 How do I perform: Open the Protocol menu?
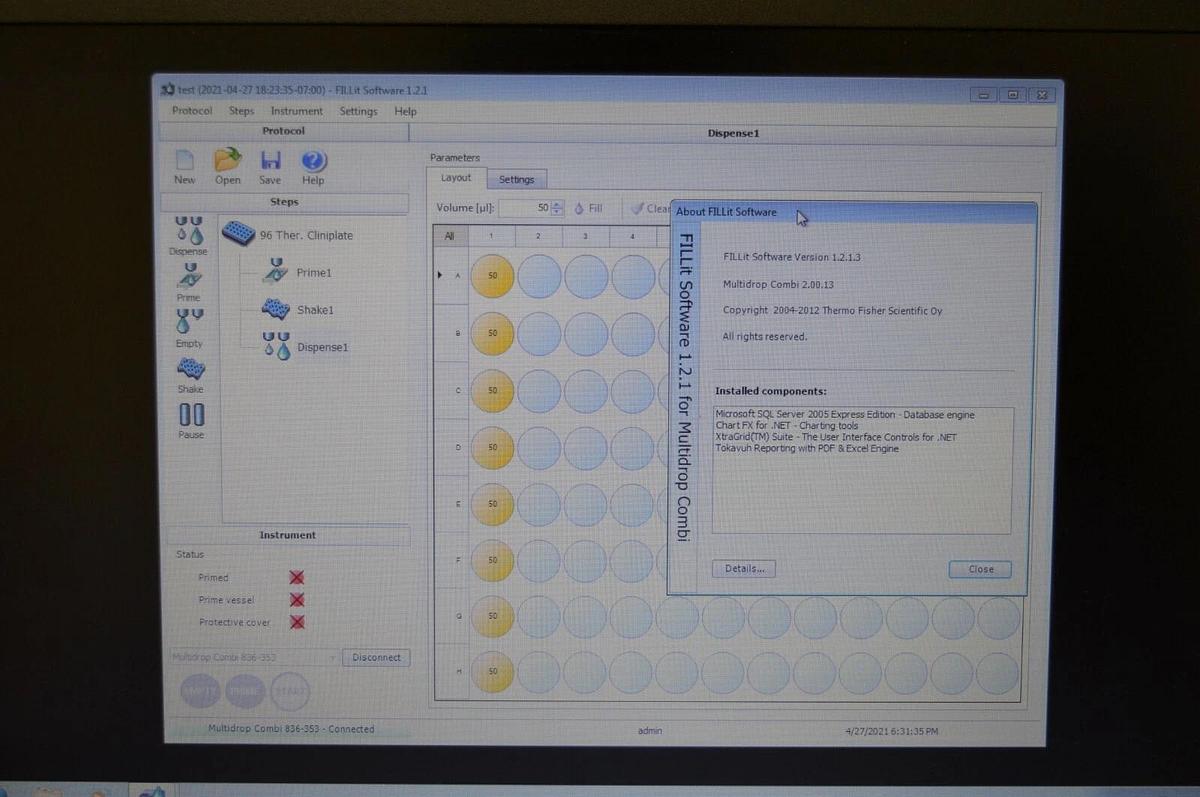coord(192,111)
